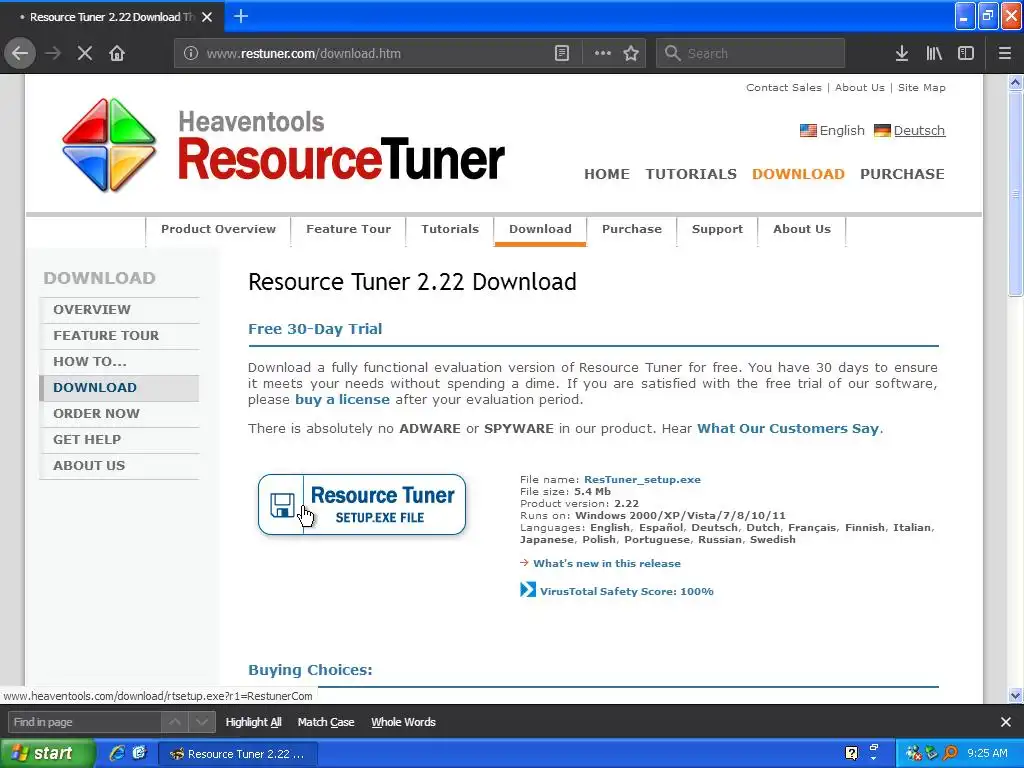Screen dimensions: 1024x768
Task: Click the Resource Tuner colorful logo
Action: pyautogui.click(x=109, y=145)
